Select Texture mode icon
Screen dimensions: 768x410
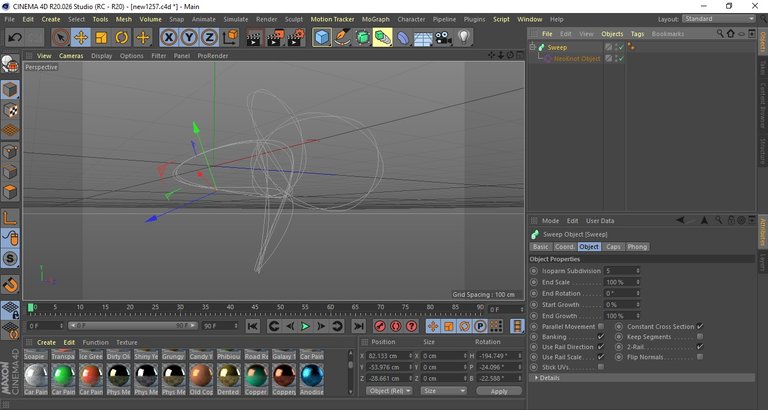[10, 111]
